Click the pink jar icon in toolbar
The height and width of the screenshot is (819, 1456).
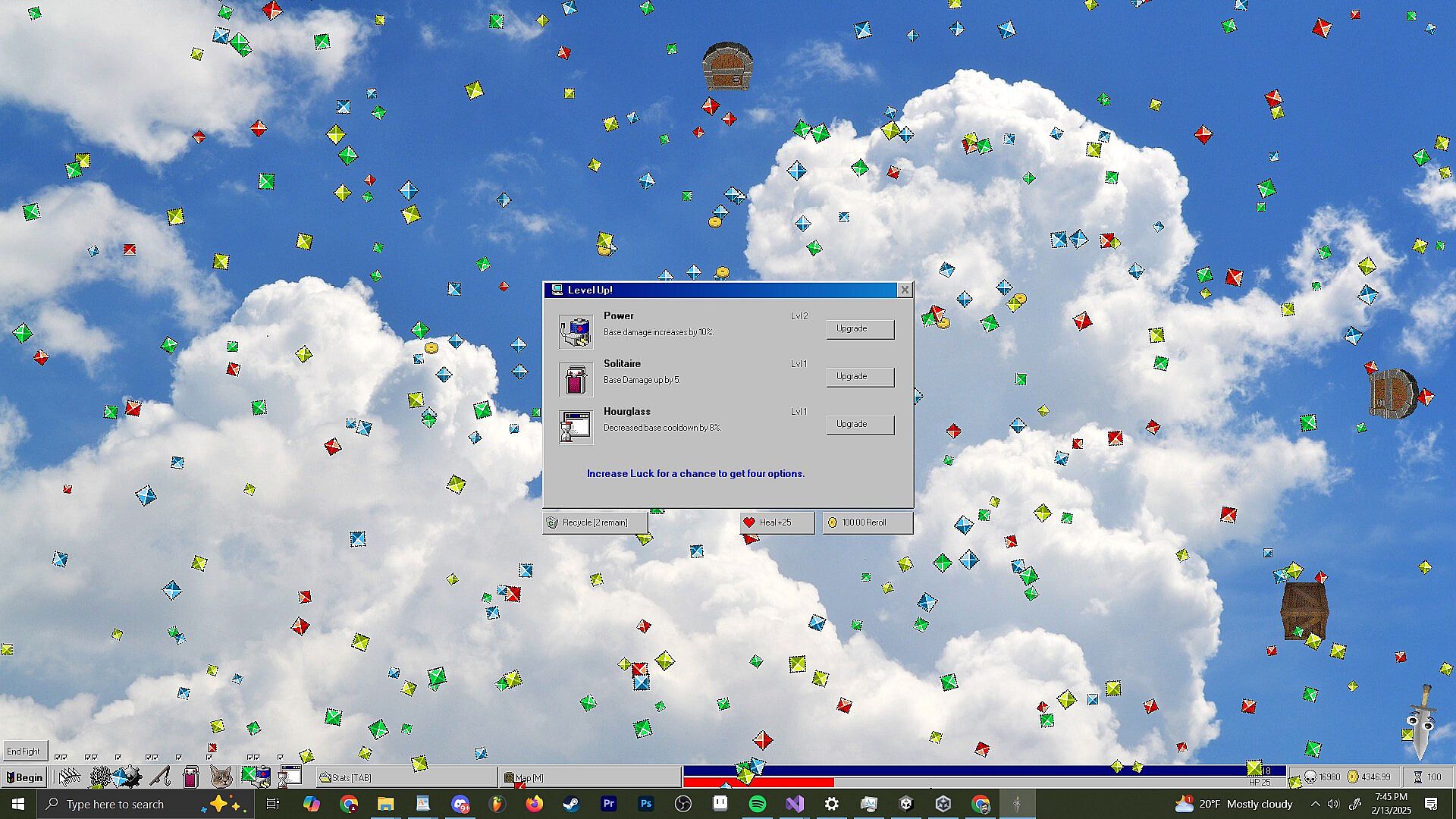pos(190,777)
